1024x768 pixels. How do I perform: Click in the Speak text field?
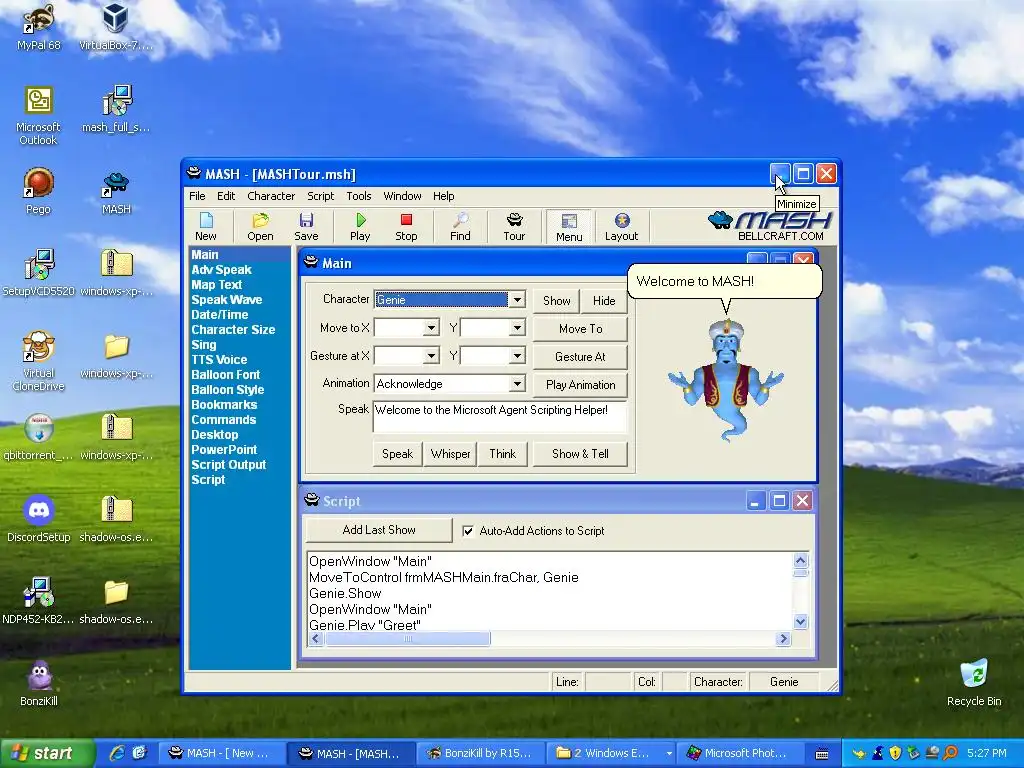pos(500,417)
